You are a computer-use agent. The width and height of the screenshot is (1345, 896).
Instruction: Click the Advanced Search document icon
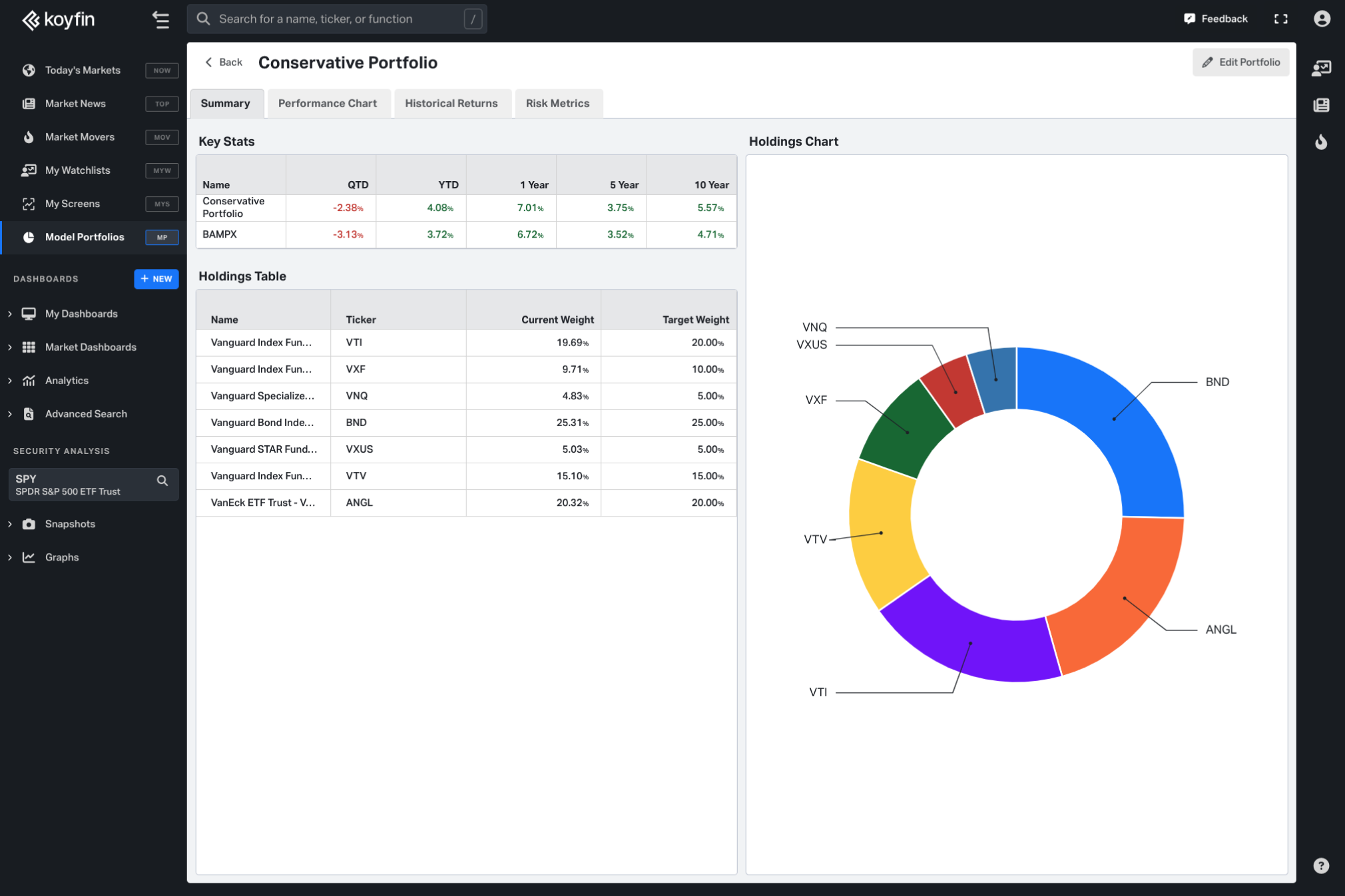pos(29,413)
